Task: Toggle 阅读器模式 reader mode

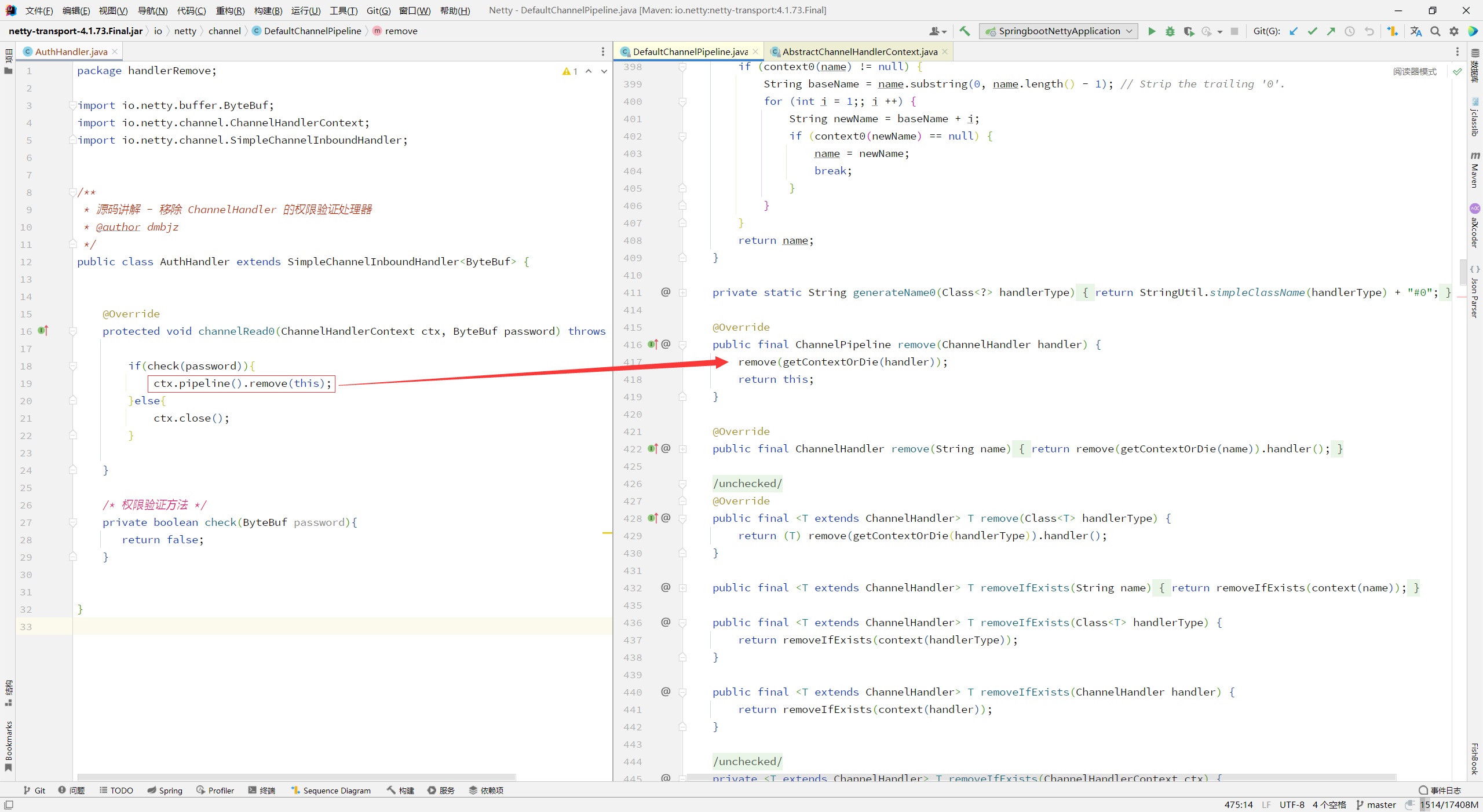Action: point(1415,71)
